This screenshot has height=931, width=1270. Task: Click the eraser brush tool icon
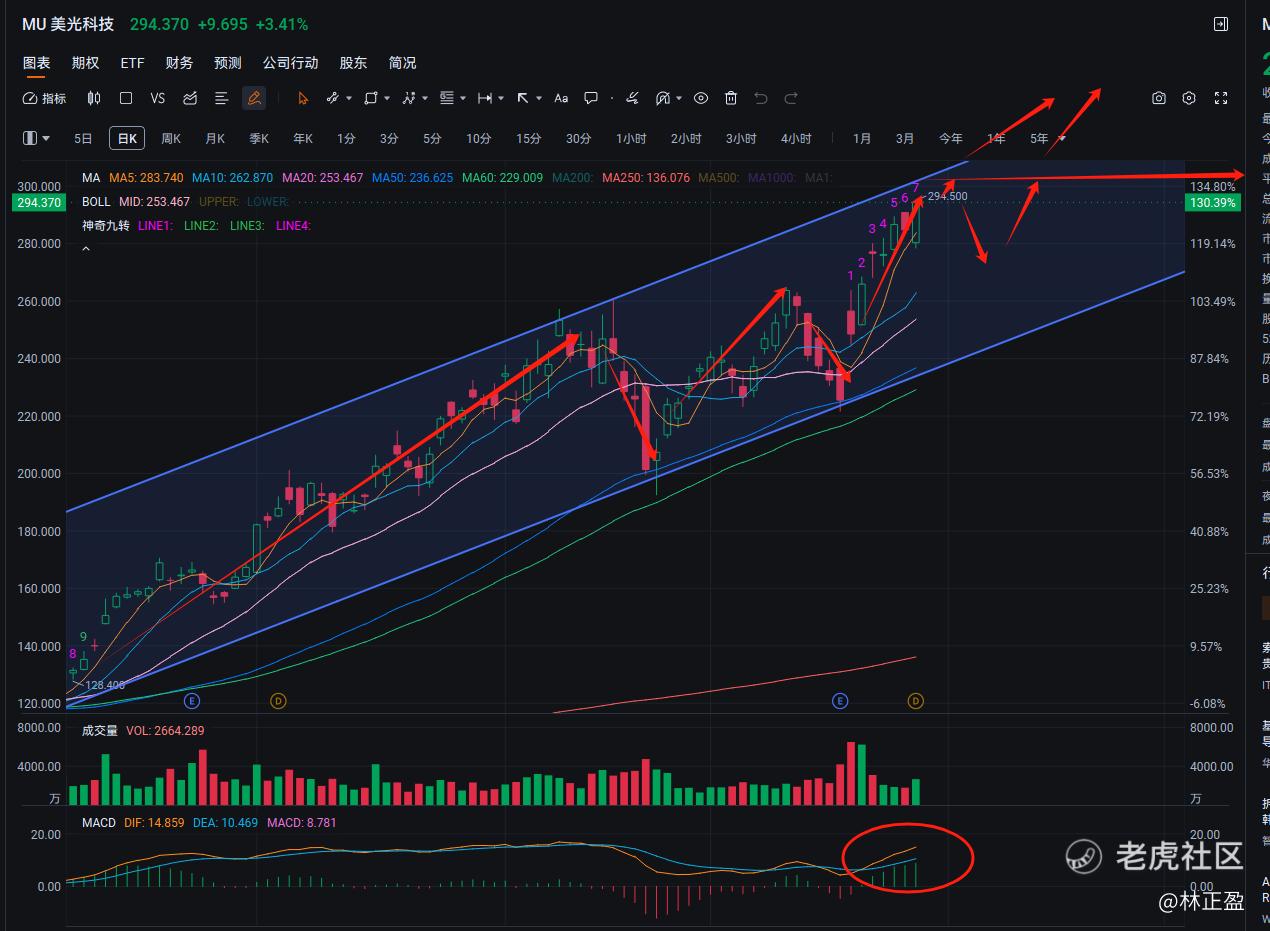632,98
